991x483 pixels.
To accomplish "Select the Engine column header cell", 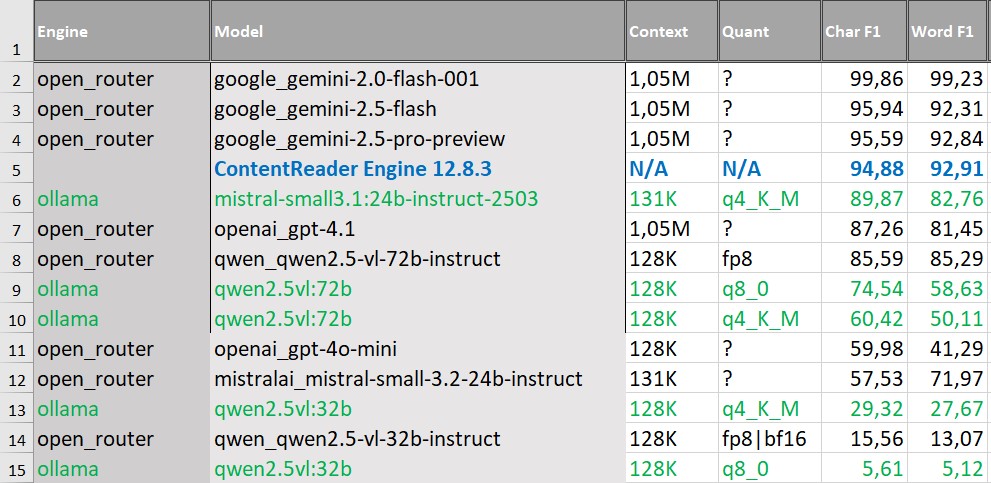I will (x=120, y=31).
